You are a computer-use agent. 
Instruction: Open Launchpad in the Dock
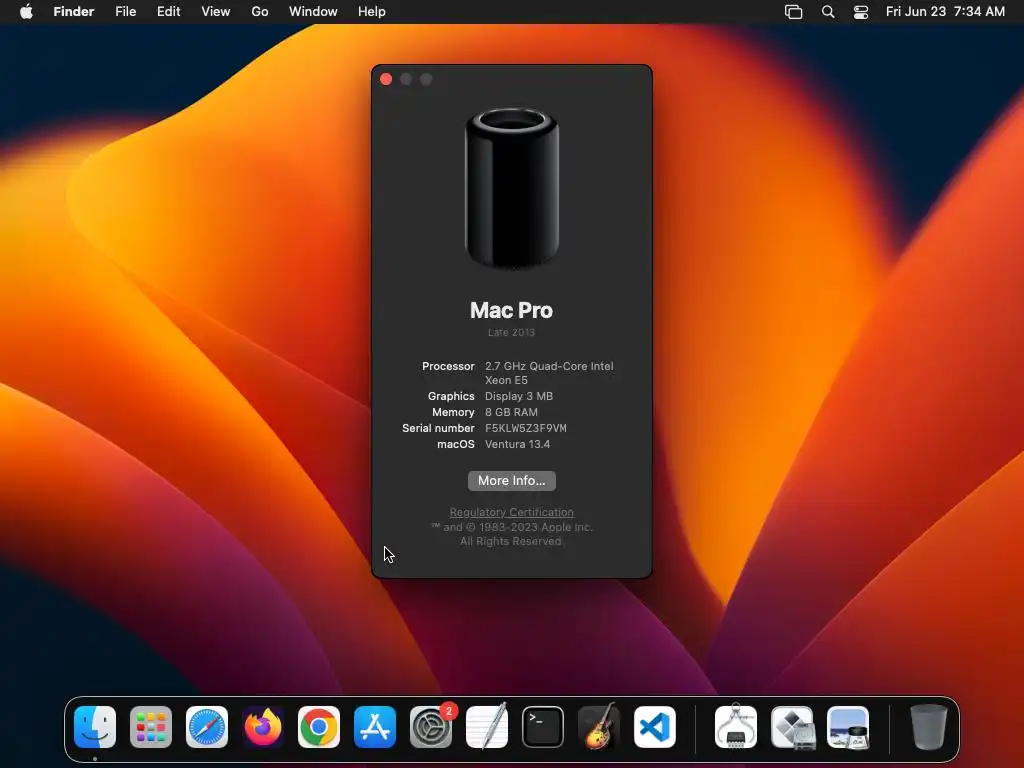click(x=151, y=727)
